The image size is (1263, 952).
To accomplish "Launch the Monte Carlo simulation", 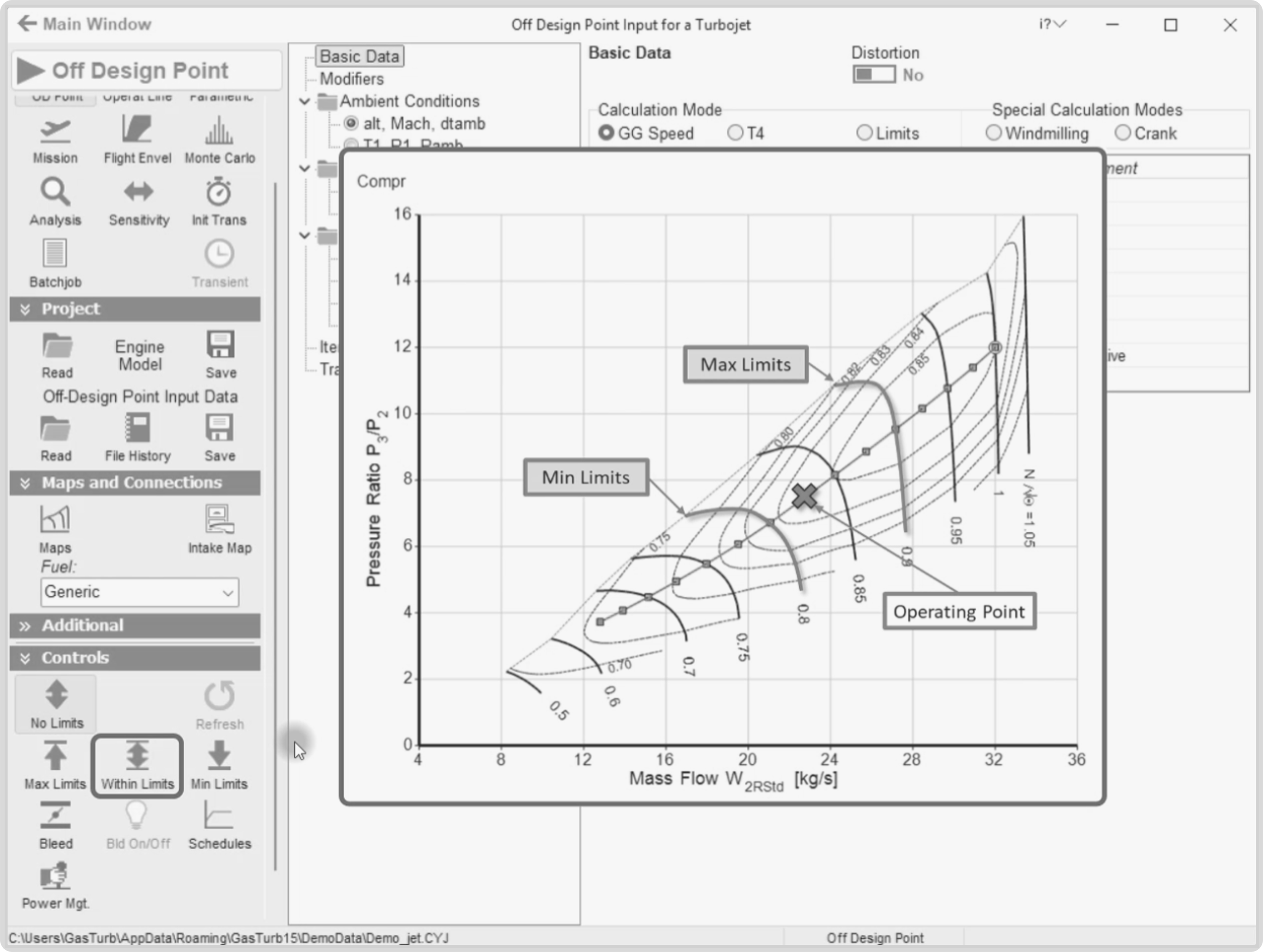I will coord(219,140).
